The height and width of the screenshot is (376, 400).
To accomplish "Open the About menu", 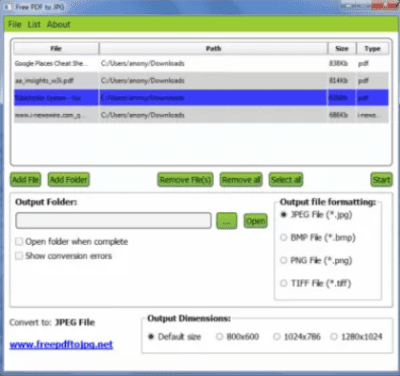I will click(59, 24).
